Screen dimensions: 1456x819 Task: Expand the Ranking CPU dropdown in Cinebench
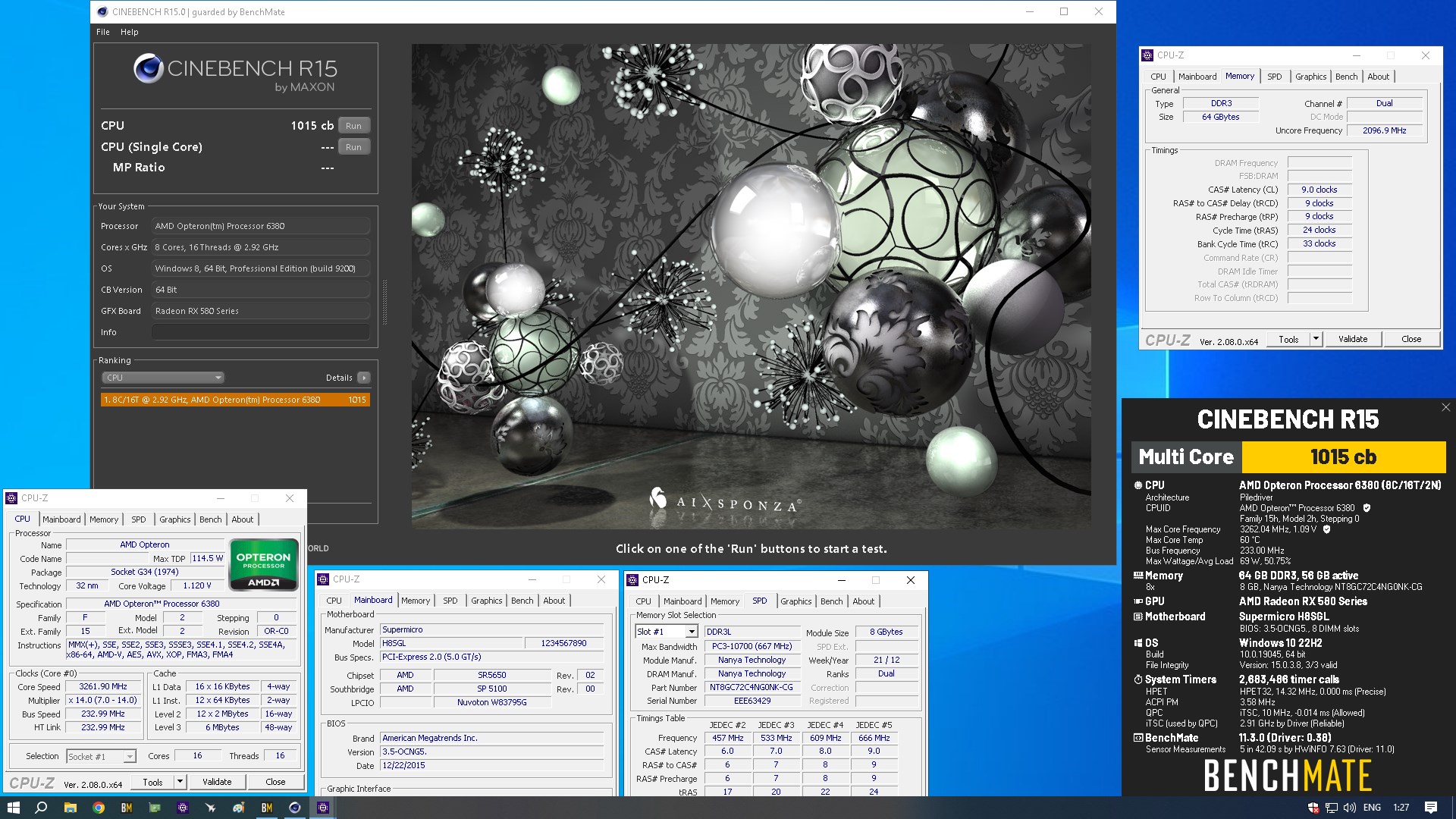pos(163,378)
